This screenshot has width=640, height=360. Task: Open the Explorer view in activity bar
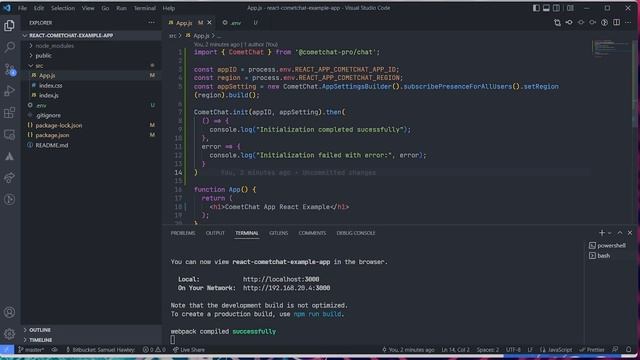point(9,26)
